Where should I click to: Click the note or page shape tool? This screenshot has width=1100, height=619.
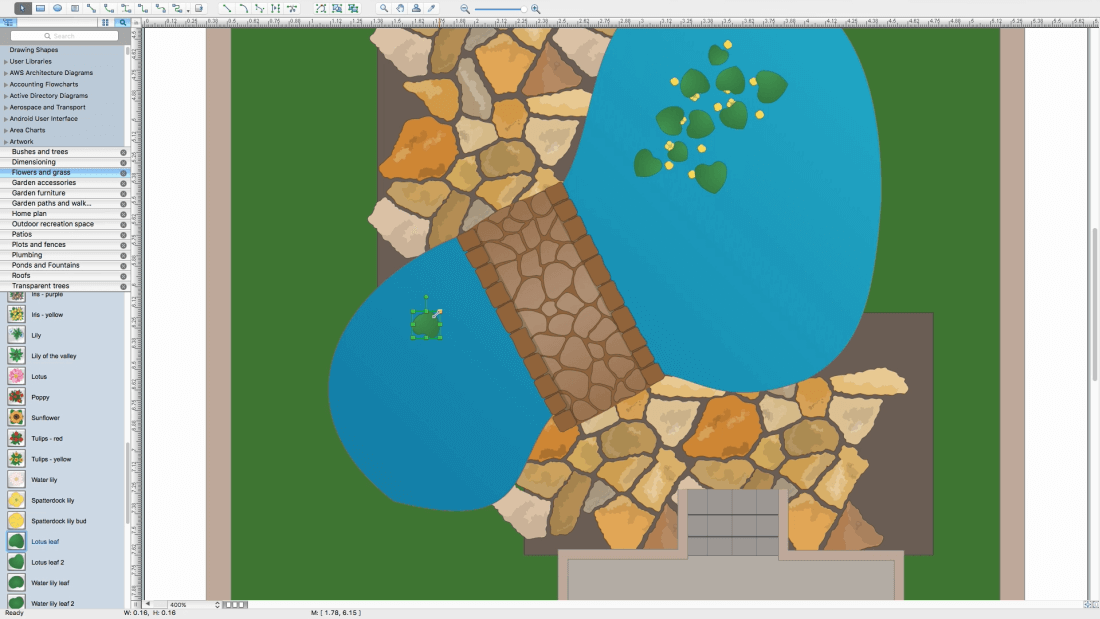[199, 8]
